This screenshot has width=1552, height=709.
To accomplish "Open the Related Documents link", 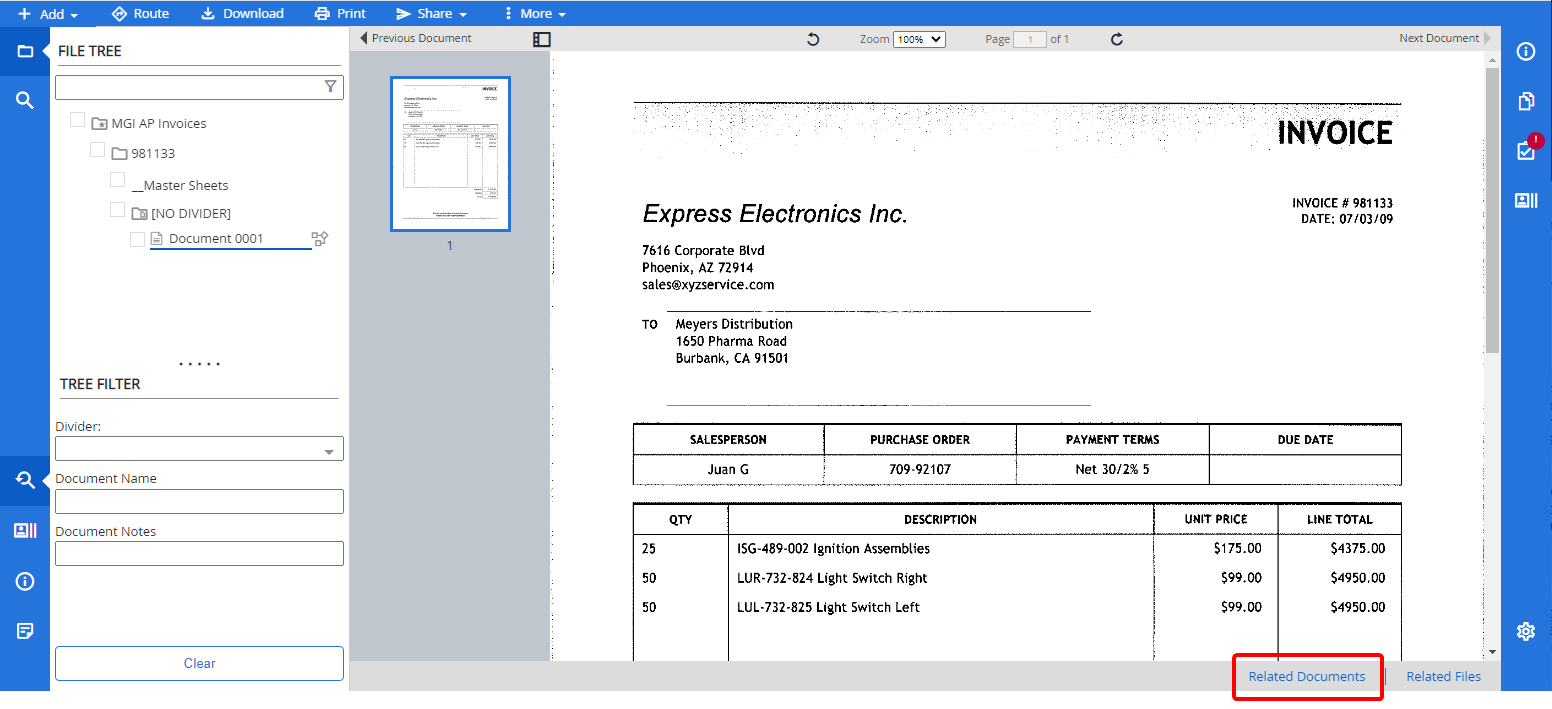I will [x=1306, y=677].
